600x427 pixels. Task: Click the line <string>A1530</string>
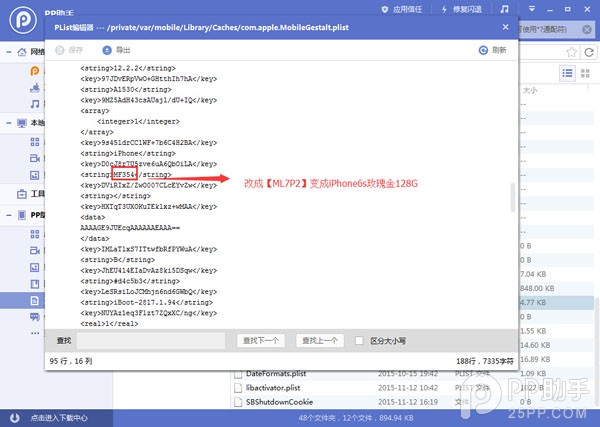[126, 90]
